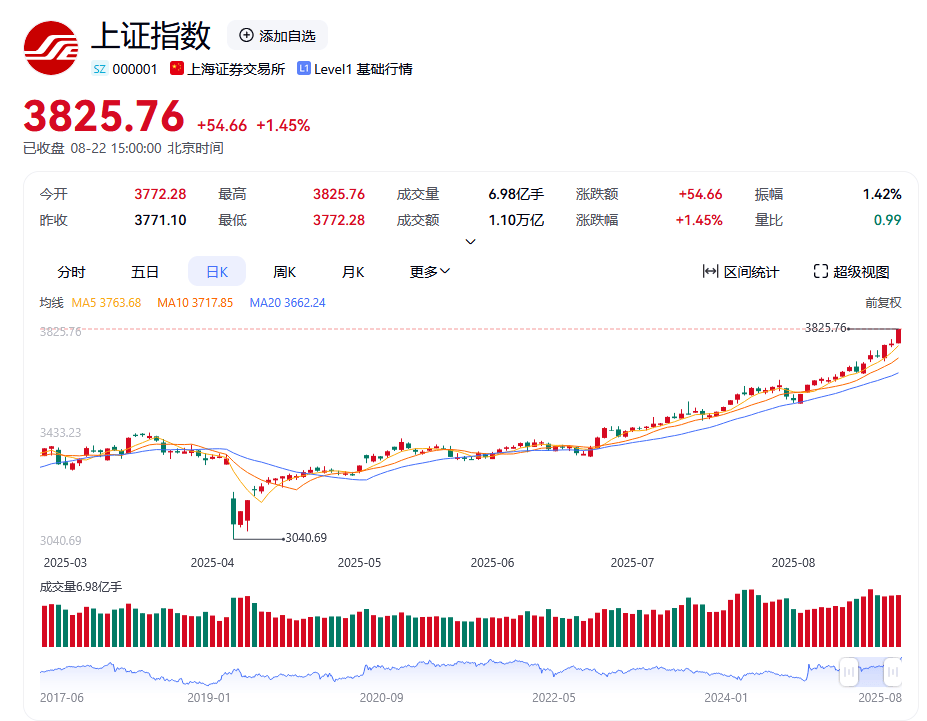Toggle the MA10 moving average line
This screenshot has height=721, width=927.
(x=195, y=302)
